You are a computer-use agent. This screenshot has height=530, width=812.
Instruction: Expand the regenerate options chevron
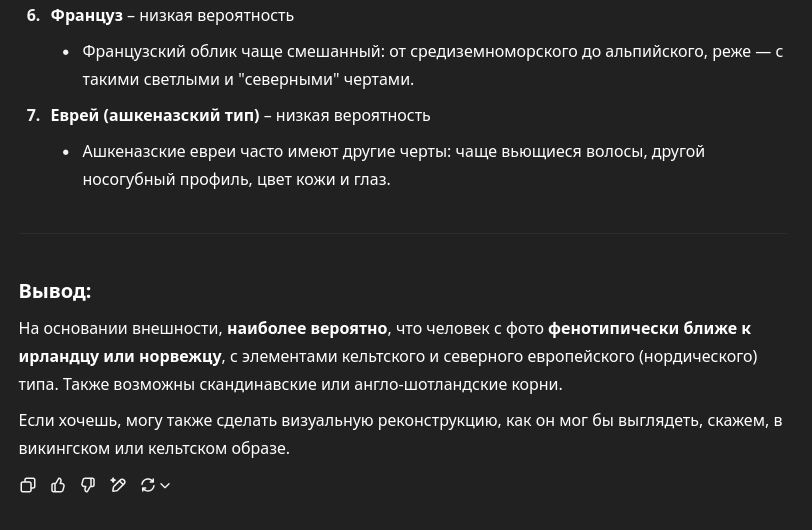click(165, 485)
